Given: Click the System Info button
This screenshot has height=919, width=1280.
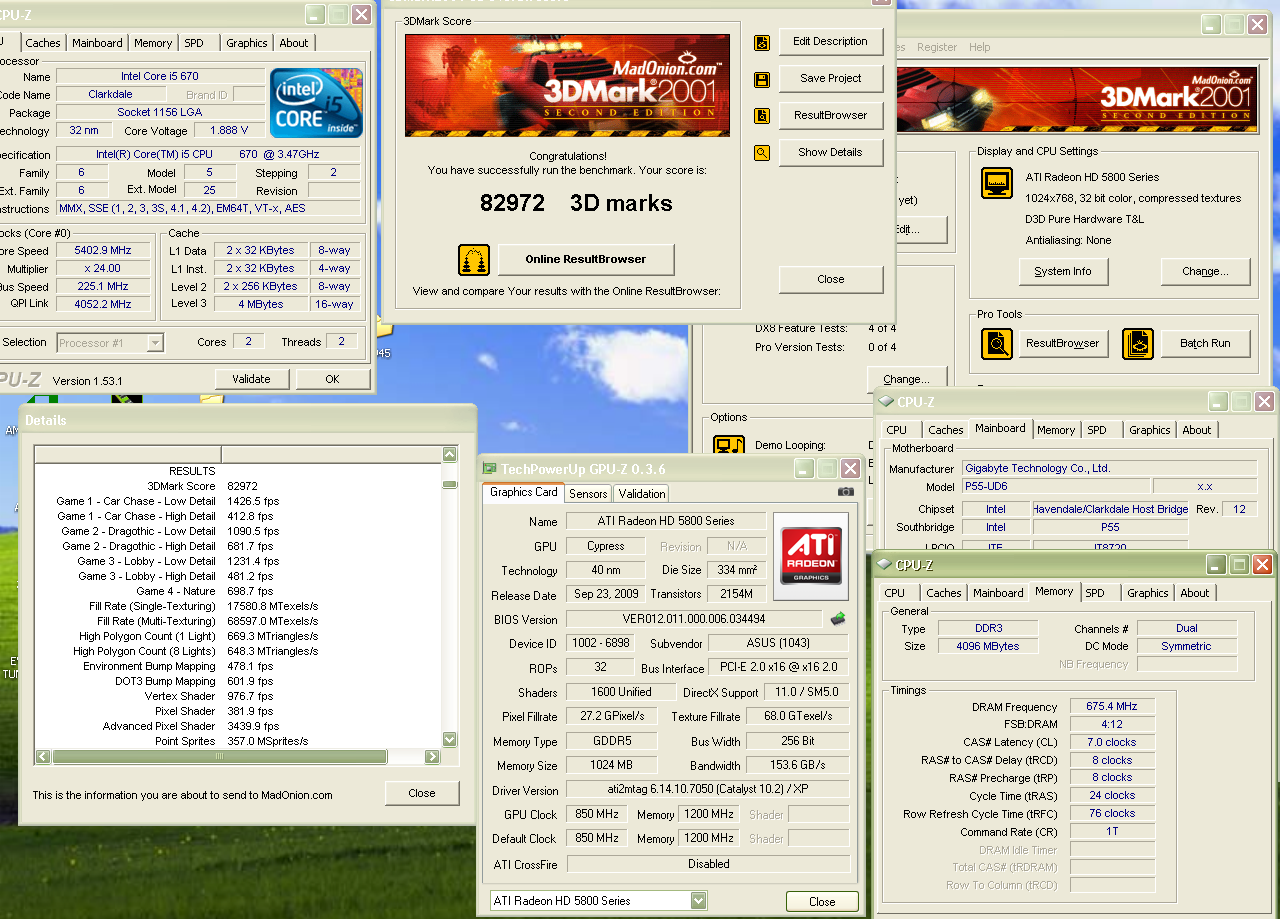Looking at the screenshot, I should pos(1063,272).
